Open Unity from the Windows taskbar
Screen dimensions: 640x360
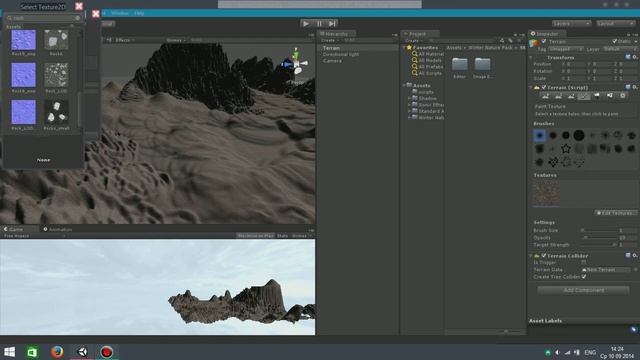tap(82, 352)
